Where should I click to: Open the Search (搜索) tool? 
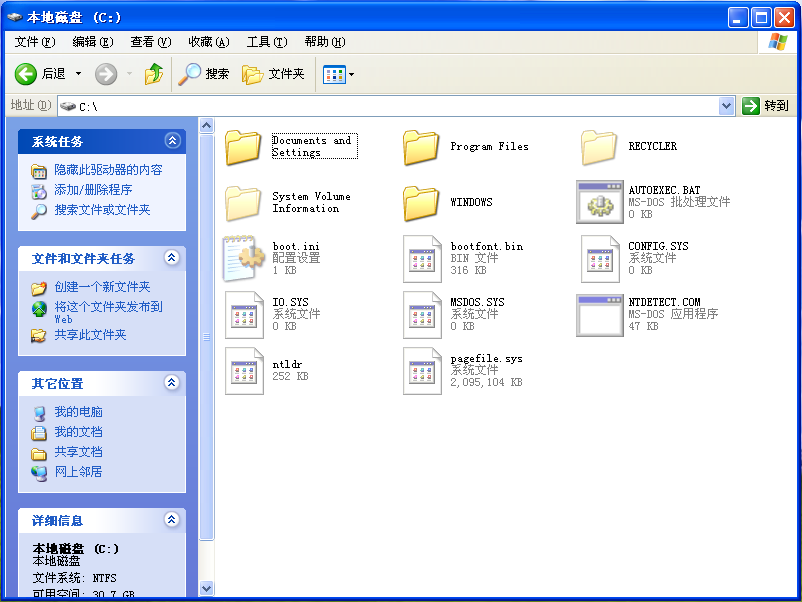(x=204, y=75)
